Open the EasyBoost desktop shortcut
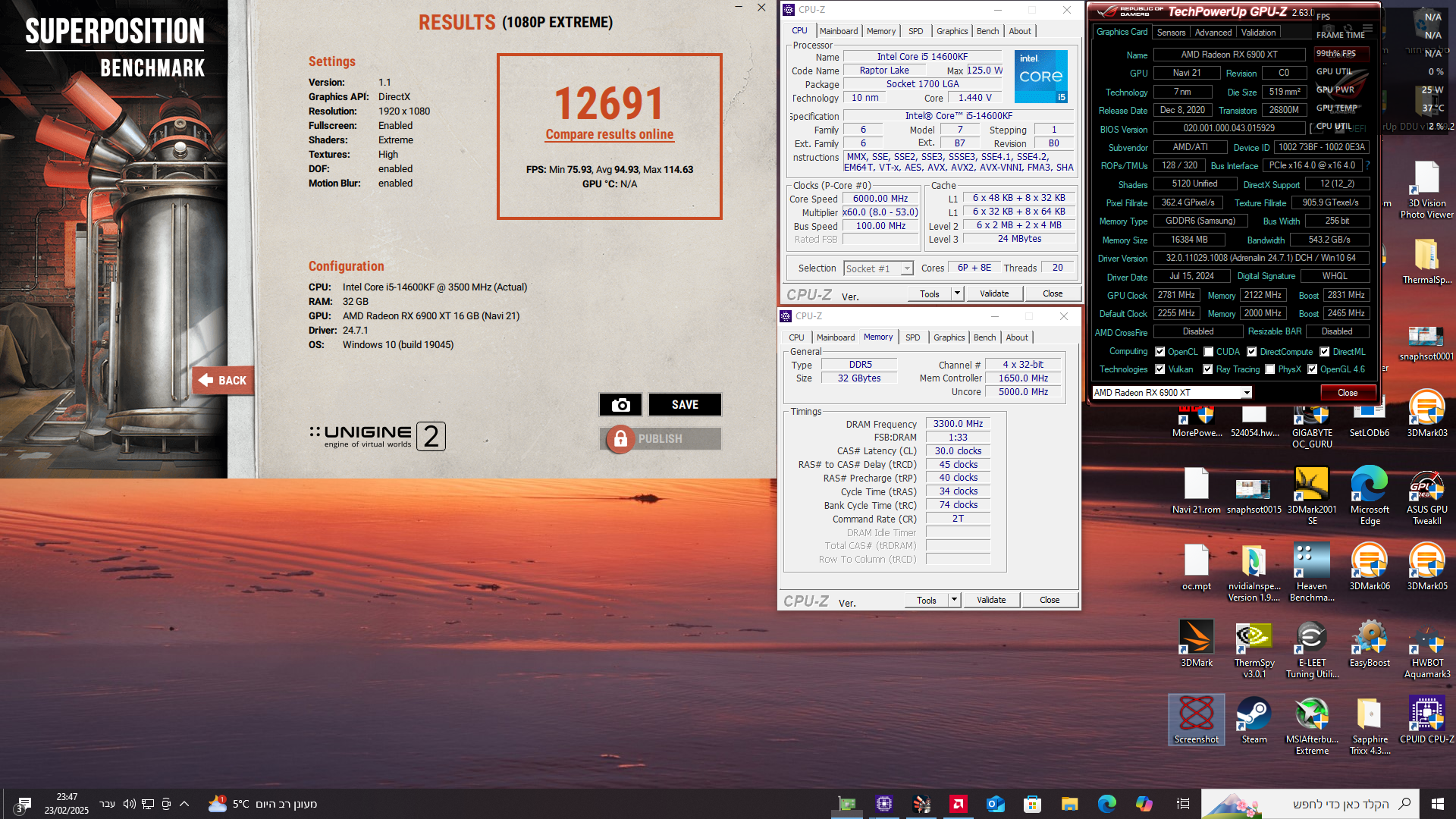The height and width of the screenshot is (819, 1456). (x=1370, y=643)
